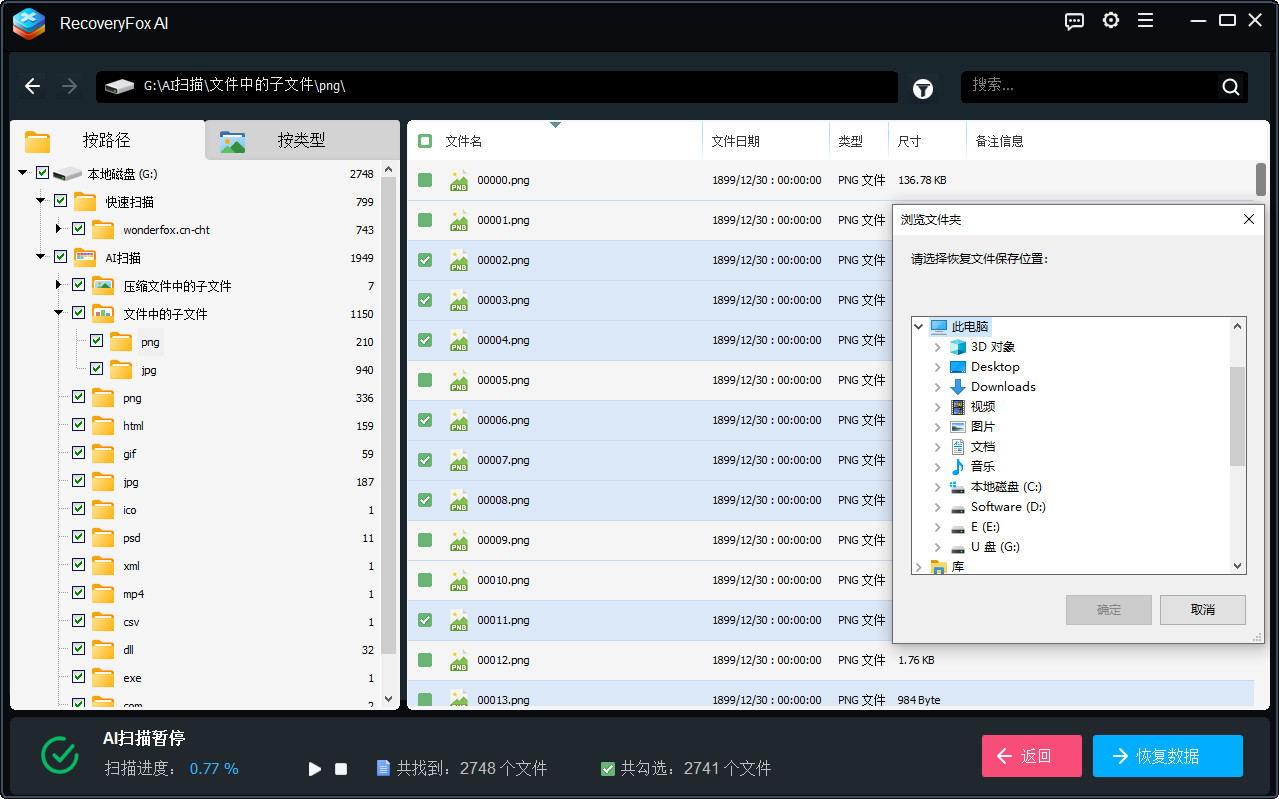The image size is (1279, 799).
Task: Click the 恢复数据 recovery button
Action: 1167,756
